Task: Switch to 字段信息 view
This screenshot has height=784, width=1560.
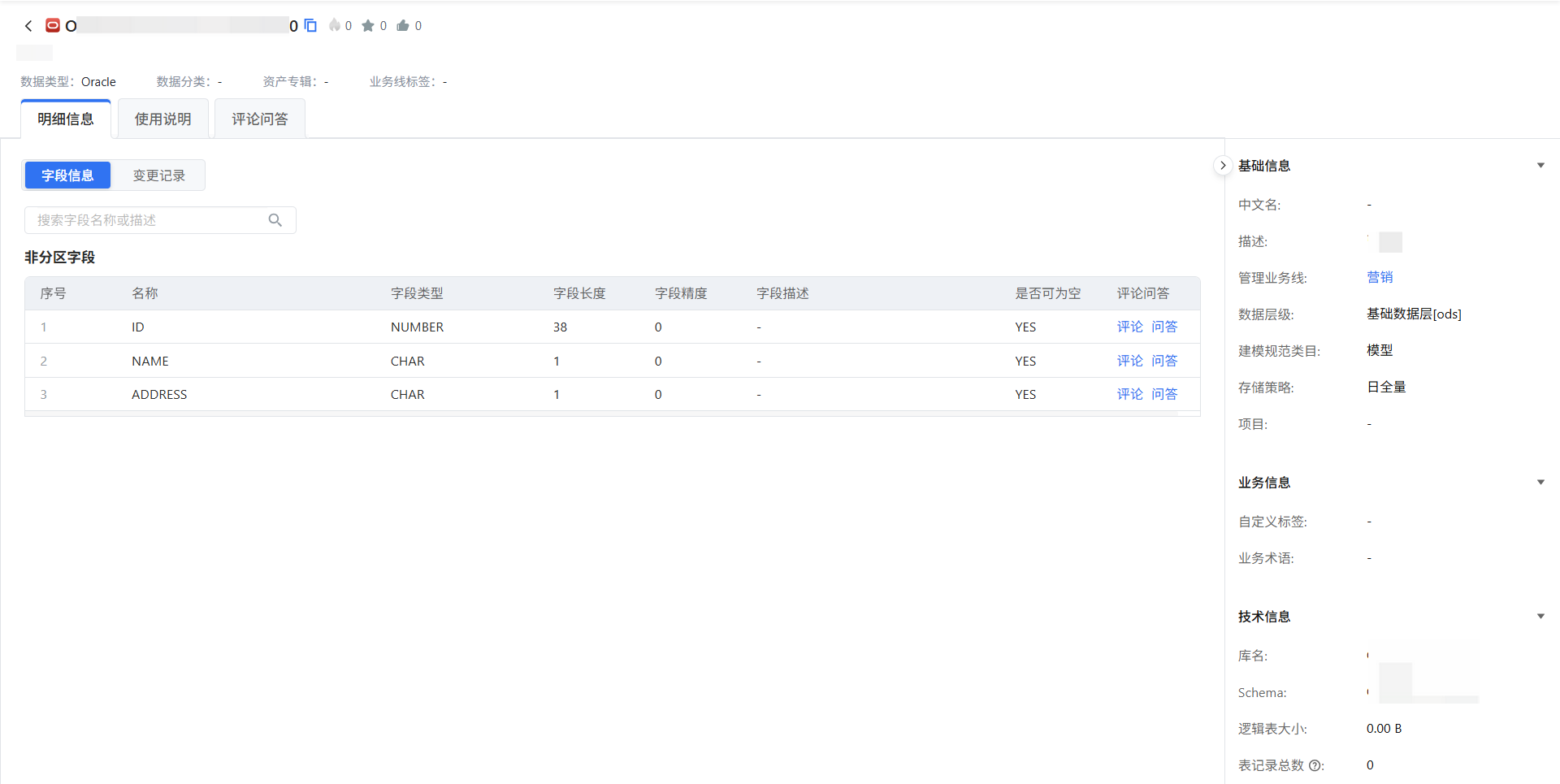Action: 67,175
